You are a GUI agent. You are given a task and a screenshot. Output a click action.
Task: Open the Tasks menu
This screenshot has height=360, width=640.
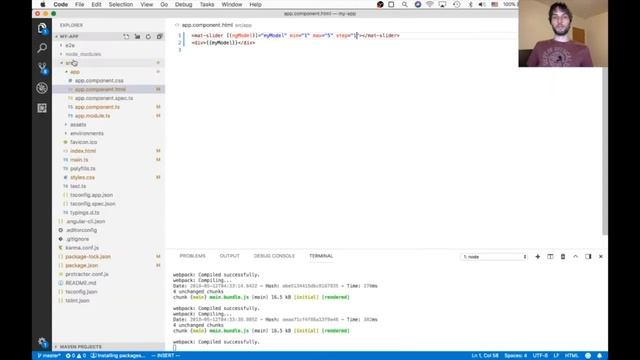click(207, 4)
